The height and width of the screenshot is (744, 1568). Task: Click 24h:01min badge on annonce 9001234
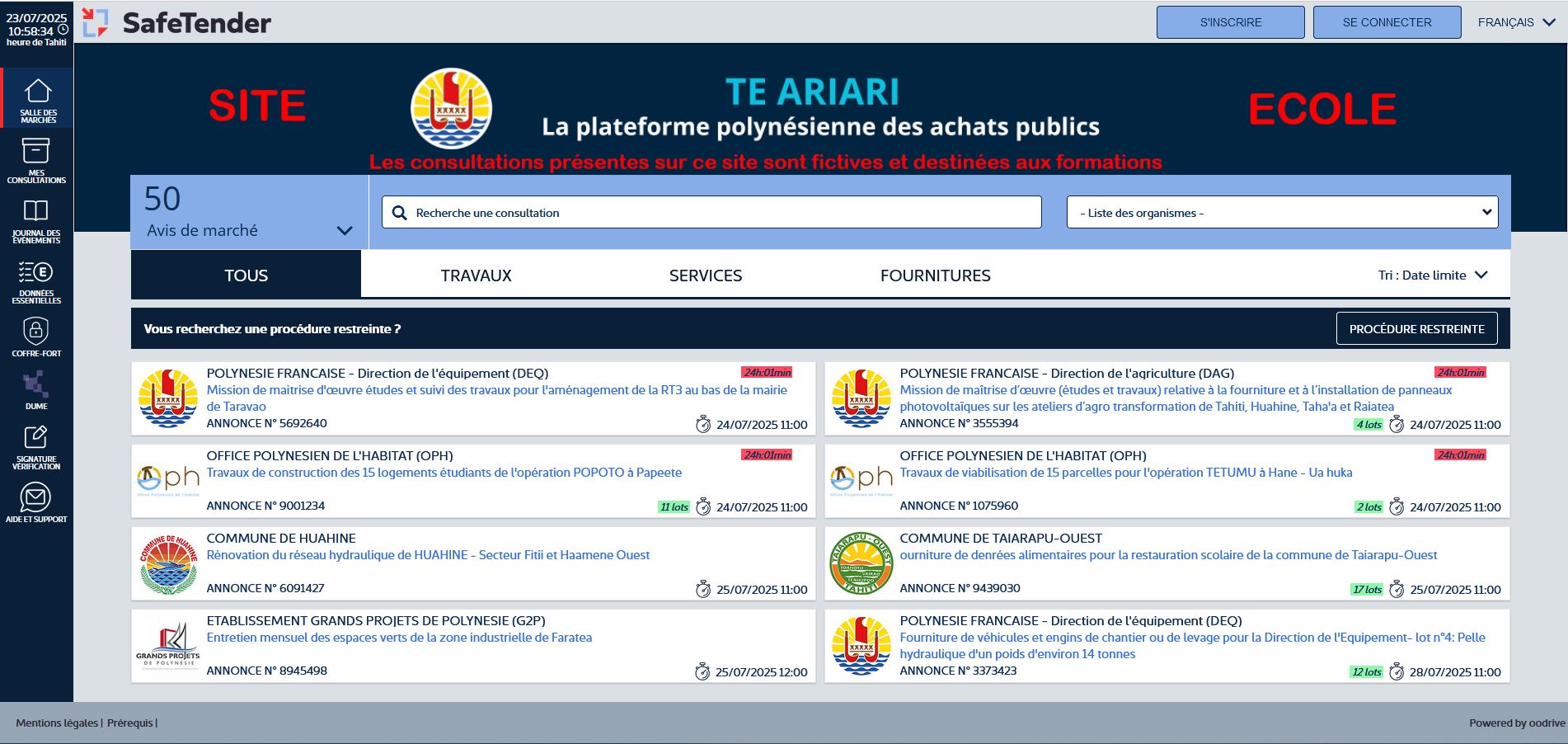(767, 455)
